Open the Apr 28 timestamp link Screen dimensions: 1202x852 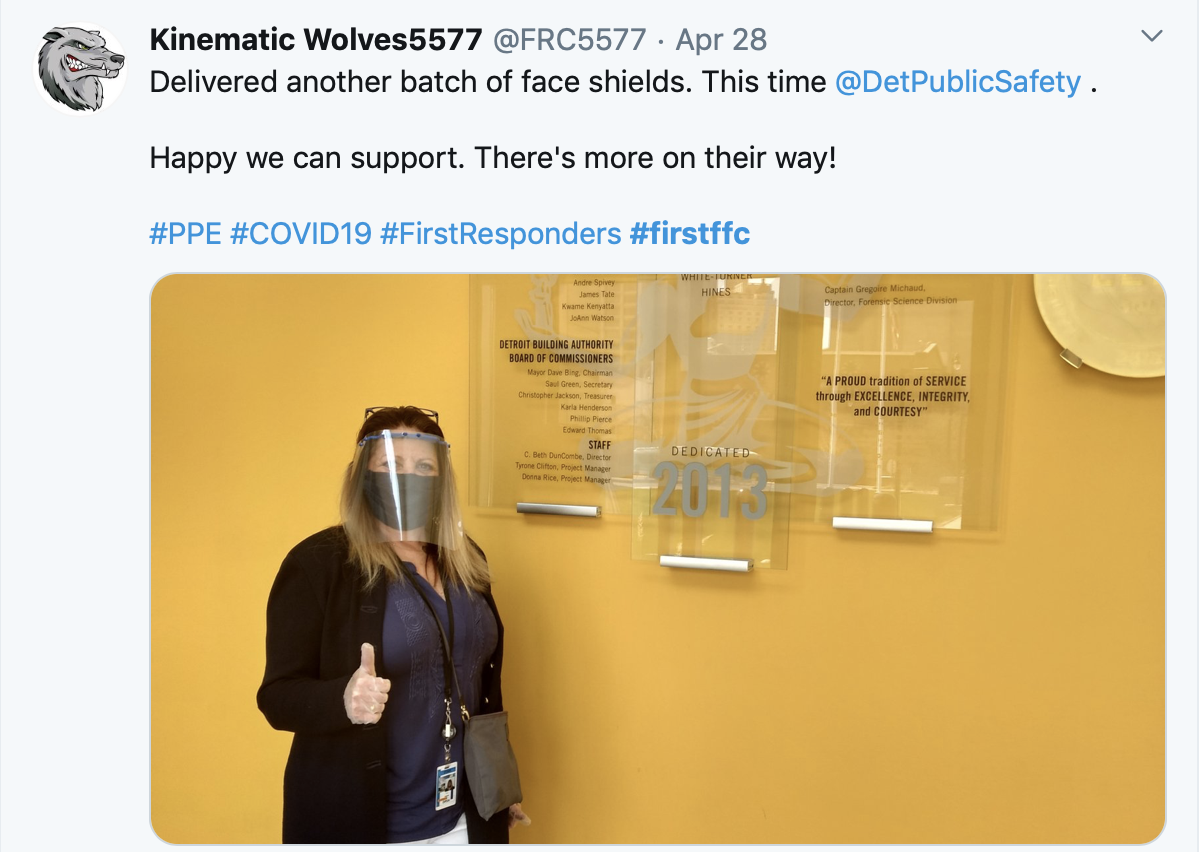click(x=721, y=40)
